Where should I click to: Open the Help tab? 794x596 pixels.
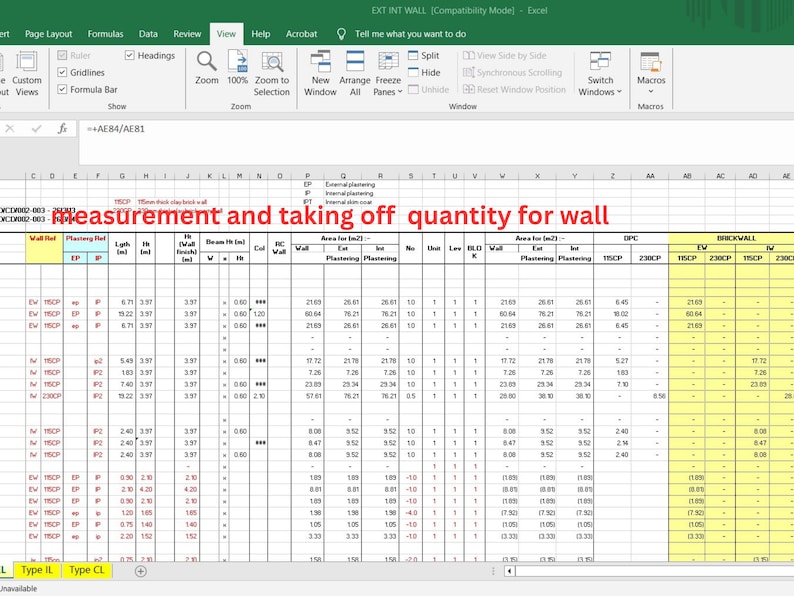260,34
